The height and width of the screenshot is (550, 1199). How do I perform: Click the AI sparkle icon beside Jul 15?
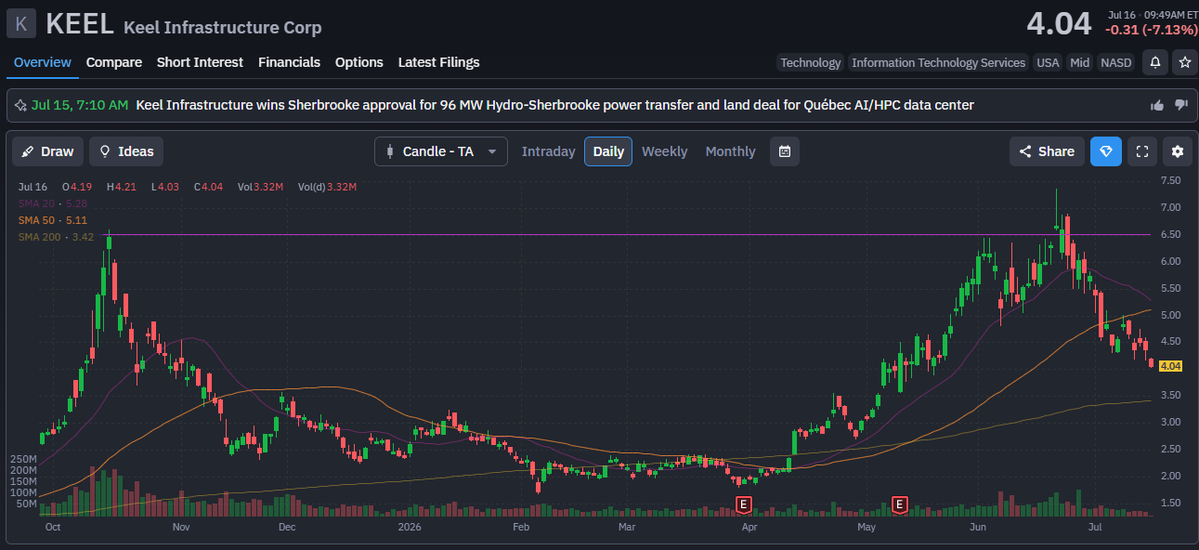point(21,105)
